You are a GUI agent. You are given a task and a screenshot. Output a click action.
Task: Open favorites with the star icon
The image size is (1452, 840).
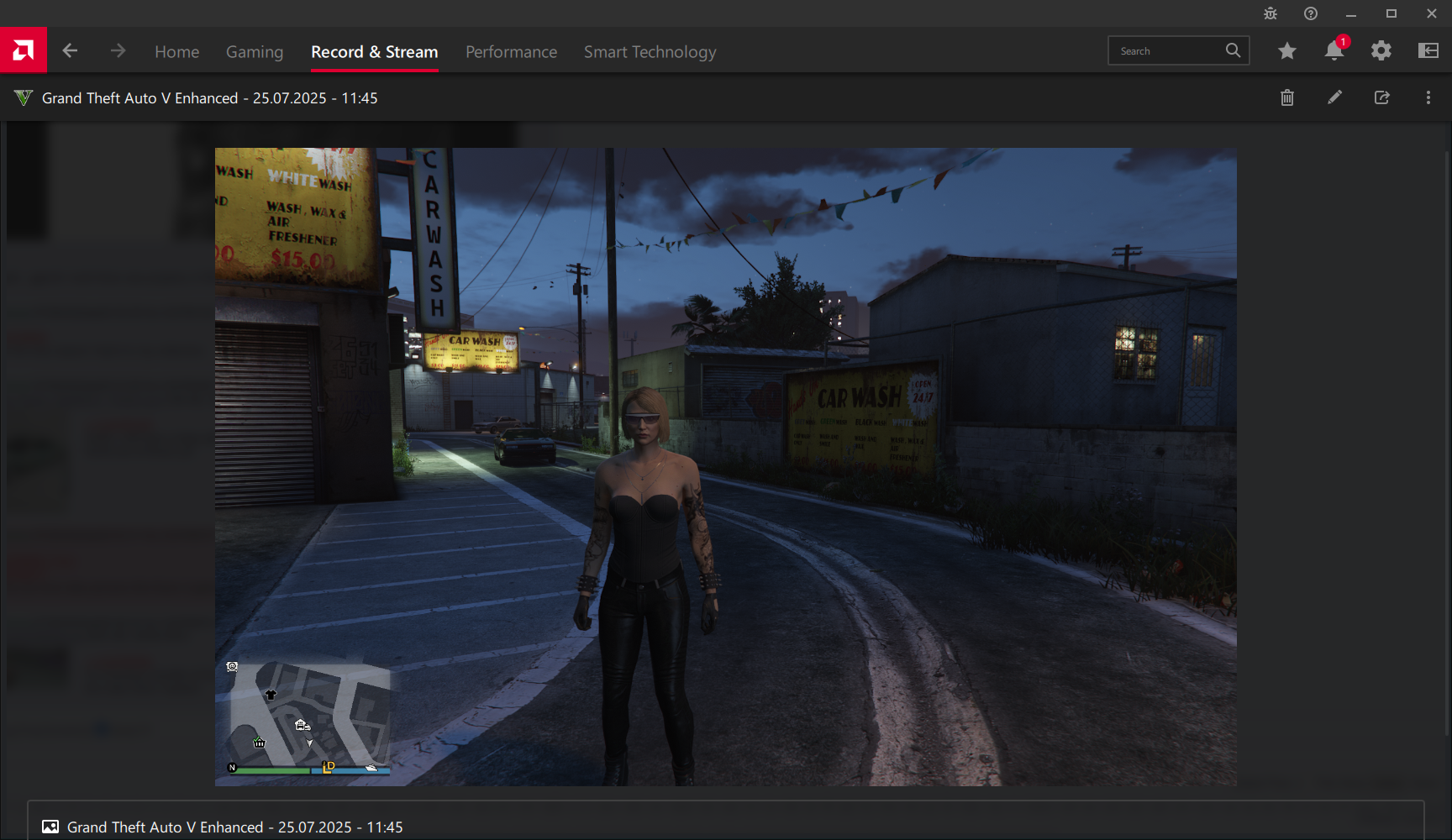pos(1286,51)
